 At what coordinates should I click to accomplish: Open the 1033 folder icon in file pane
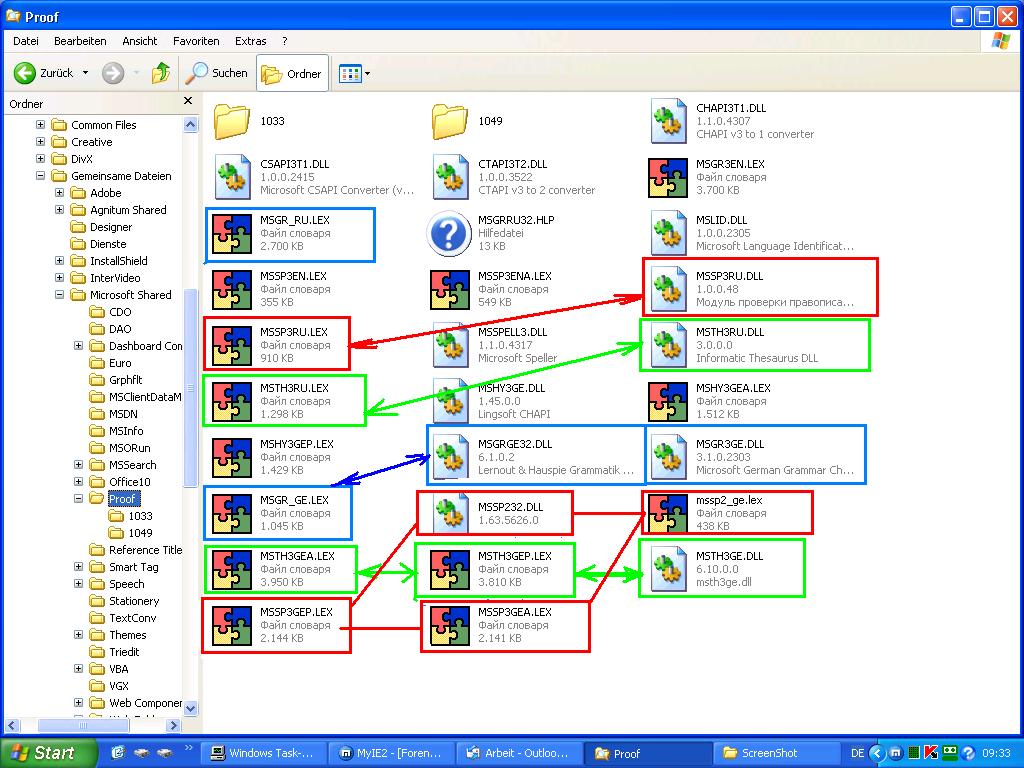click(x=232, y=121)
